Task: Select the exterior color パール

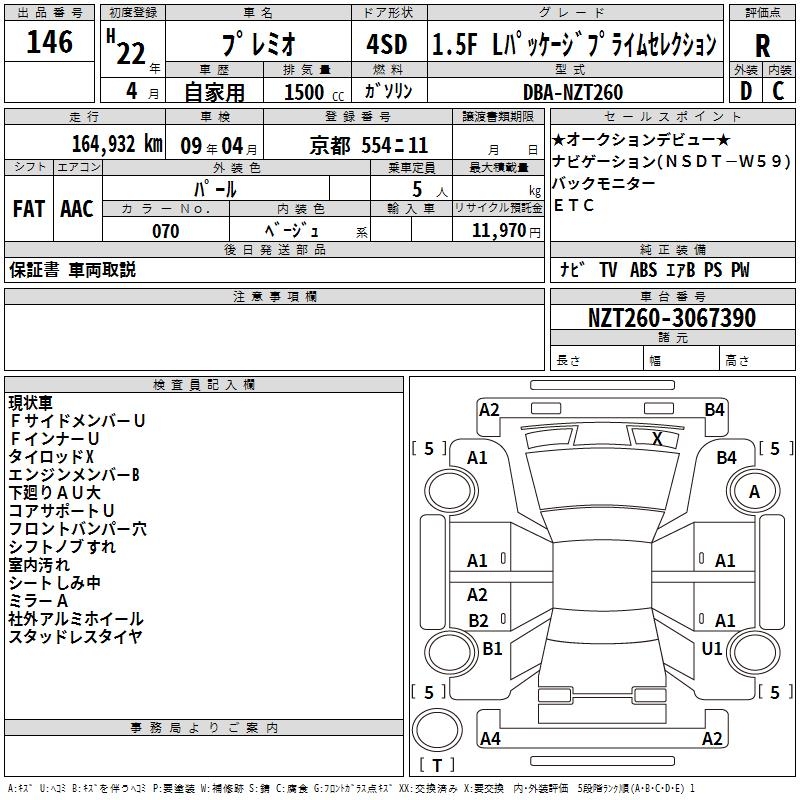Action: (x=215, y=189)
